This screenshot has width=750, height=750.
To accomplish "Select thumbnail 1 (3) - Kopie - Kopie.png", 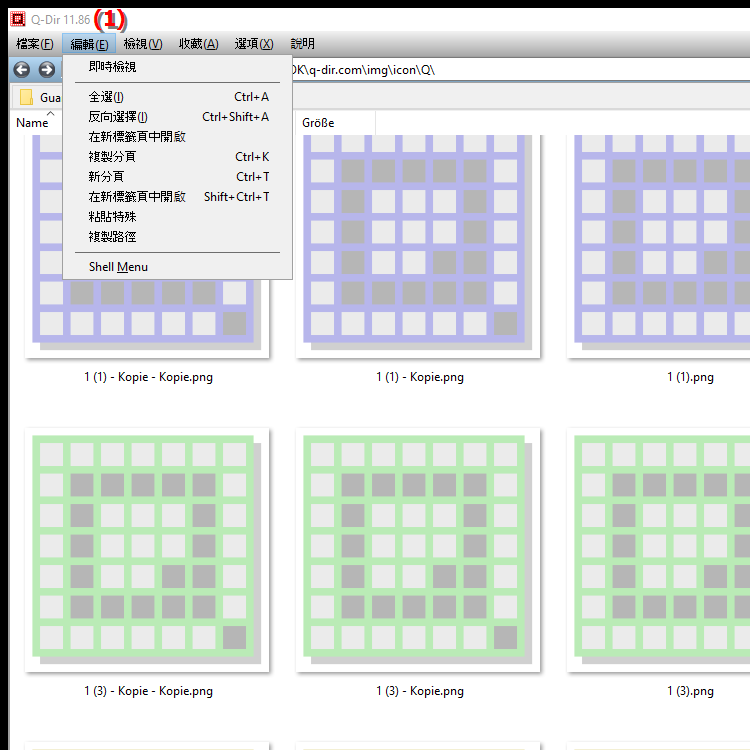I will tap(147, 550).
